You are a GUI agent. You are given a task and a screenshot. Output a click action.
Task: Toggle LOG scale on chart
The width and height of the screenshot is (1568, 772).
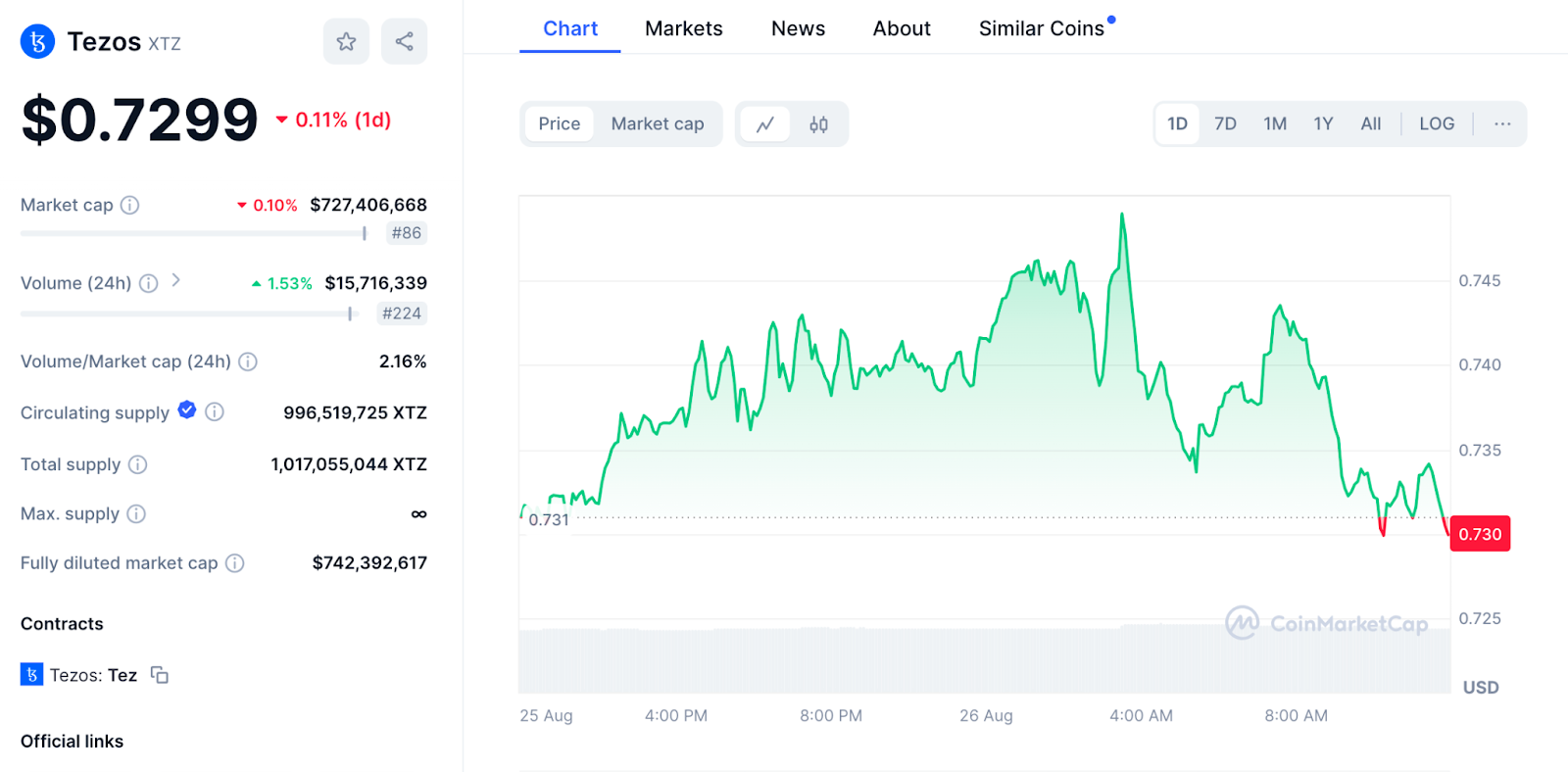click(1437, 124)
